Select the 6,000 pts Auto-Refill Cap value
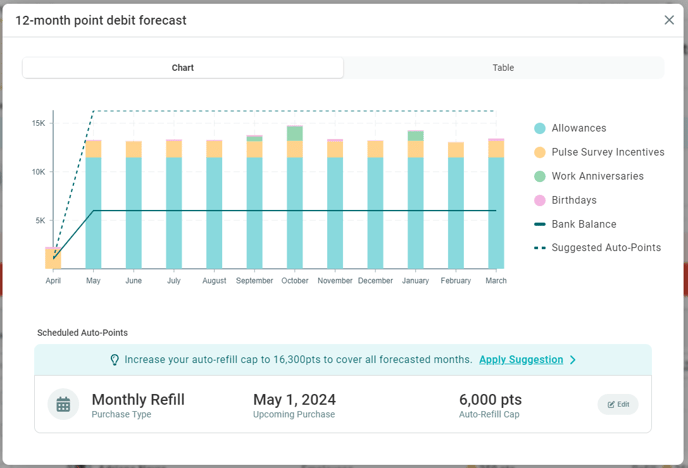The height and width of the screenshot is (468, 688). (x=490, y=400)
